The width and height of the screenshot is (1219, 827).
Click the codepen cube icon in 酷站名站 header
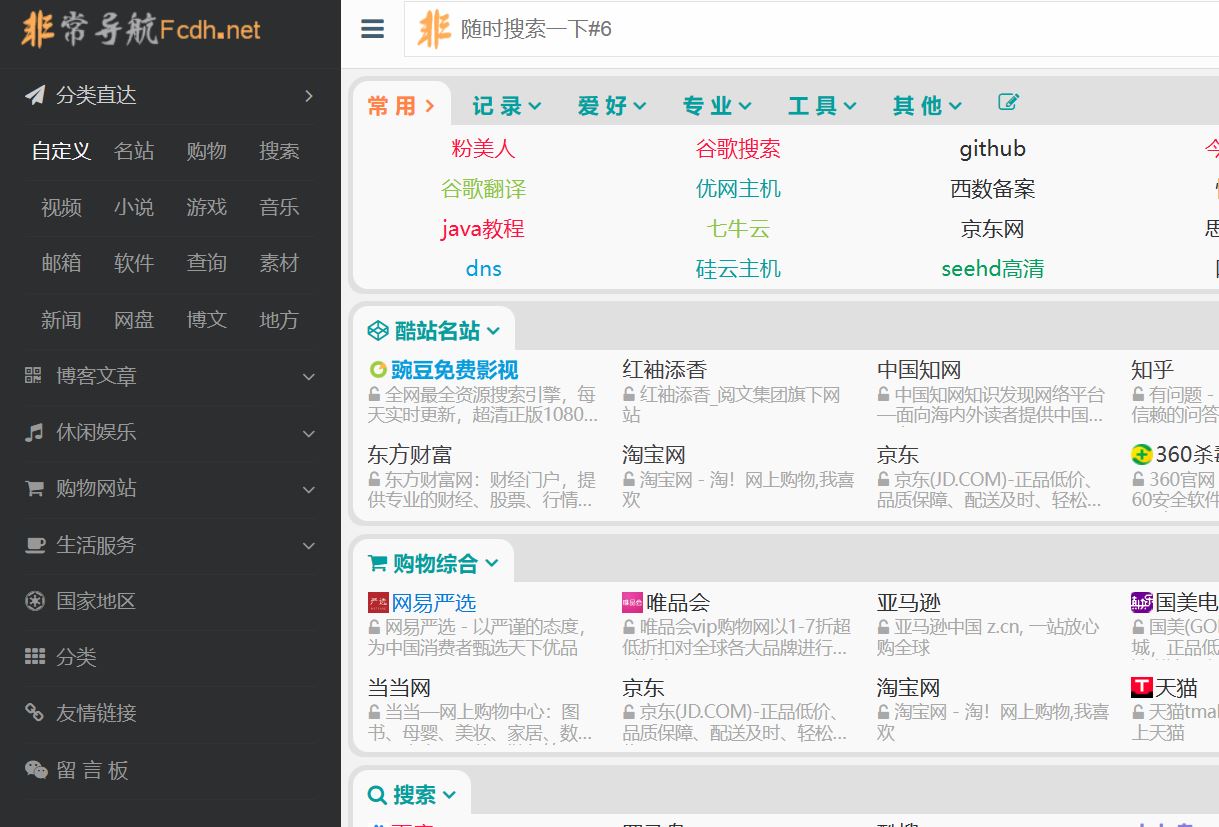[378, 331]
